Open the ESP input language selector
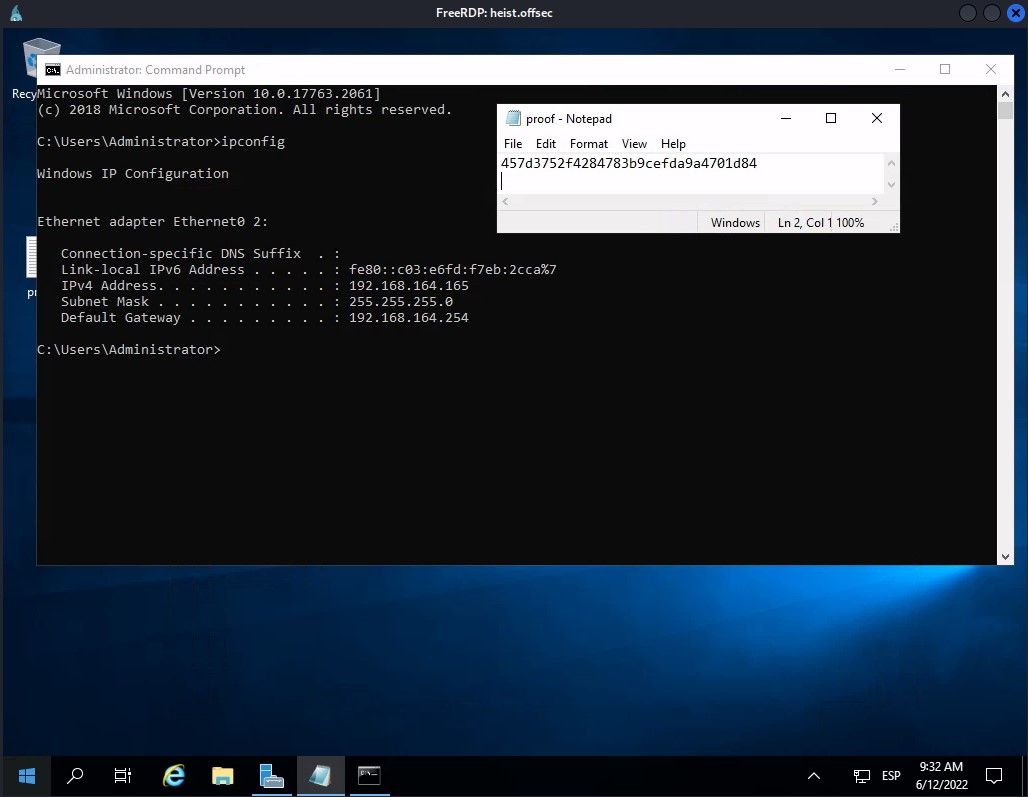This screenshot has width=1028, height=797. [x=891, y=776]
